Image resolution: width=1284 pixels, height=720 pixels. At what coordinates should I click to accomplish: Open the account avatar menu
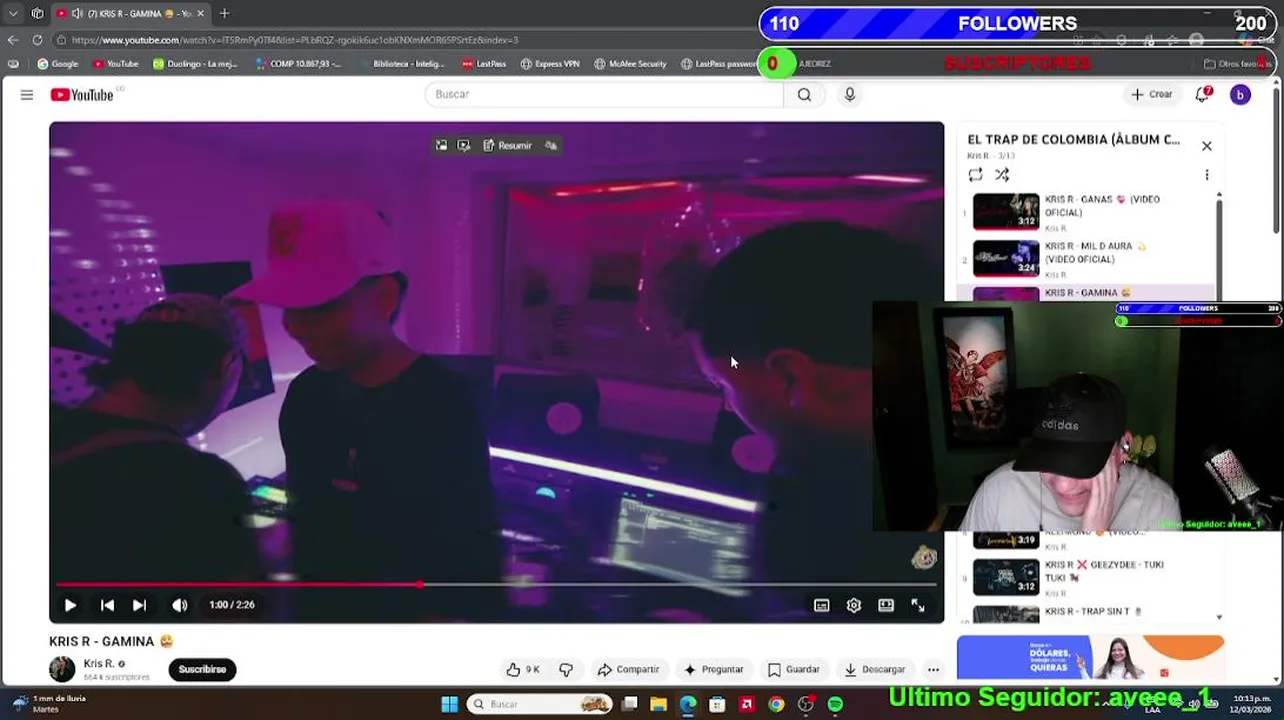(x=1240, y=94)
